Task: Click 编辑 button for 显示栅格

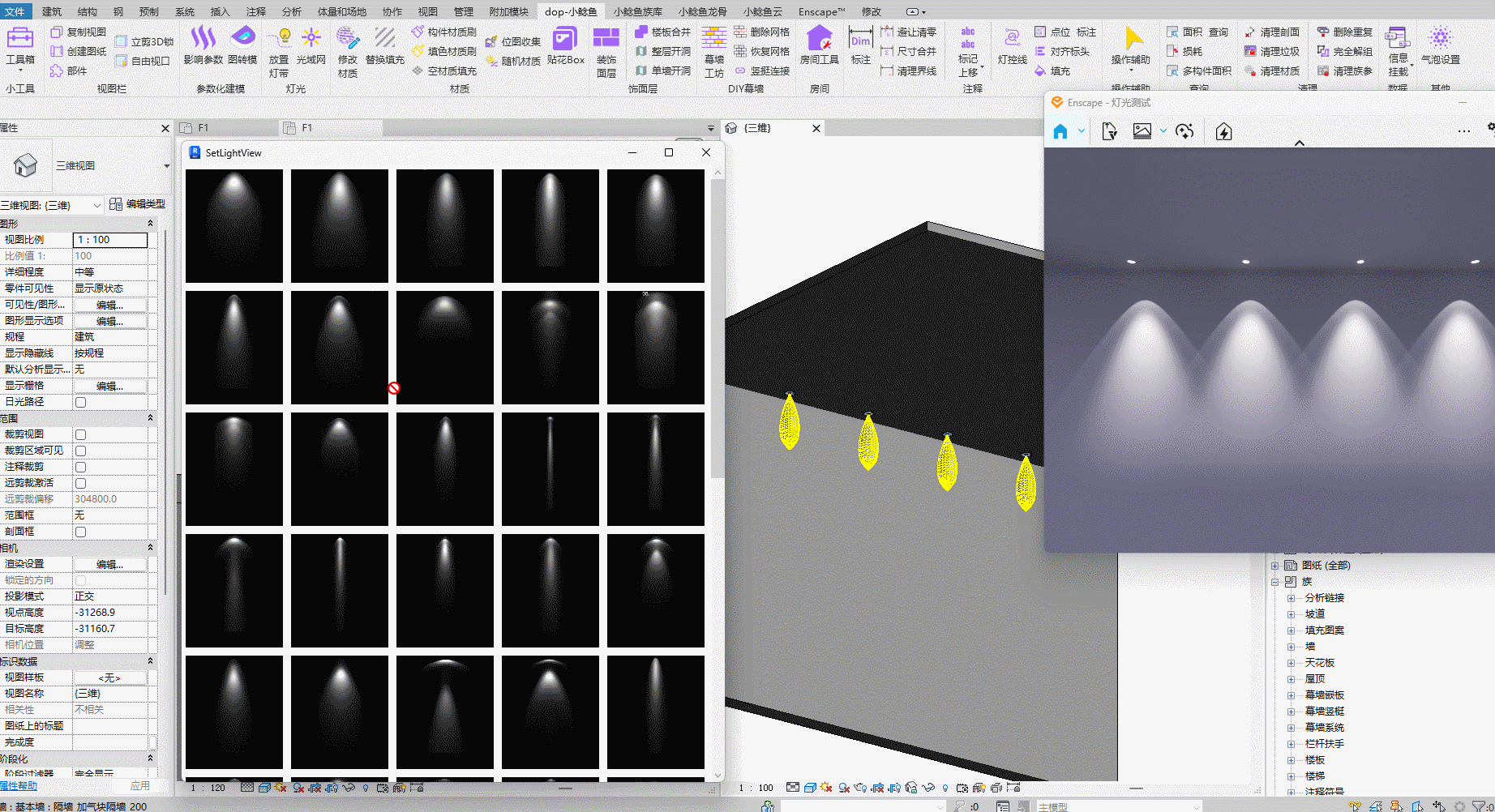Action: (110, 386)
